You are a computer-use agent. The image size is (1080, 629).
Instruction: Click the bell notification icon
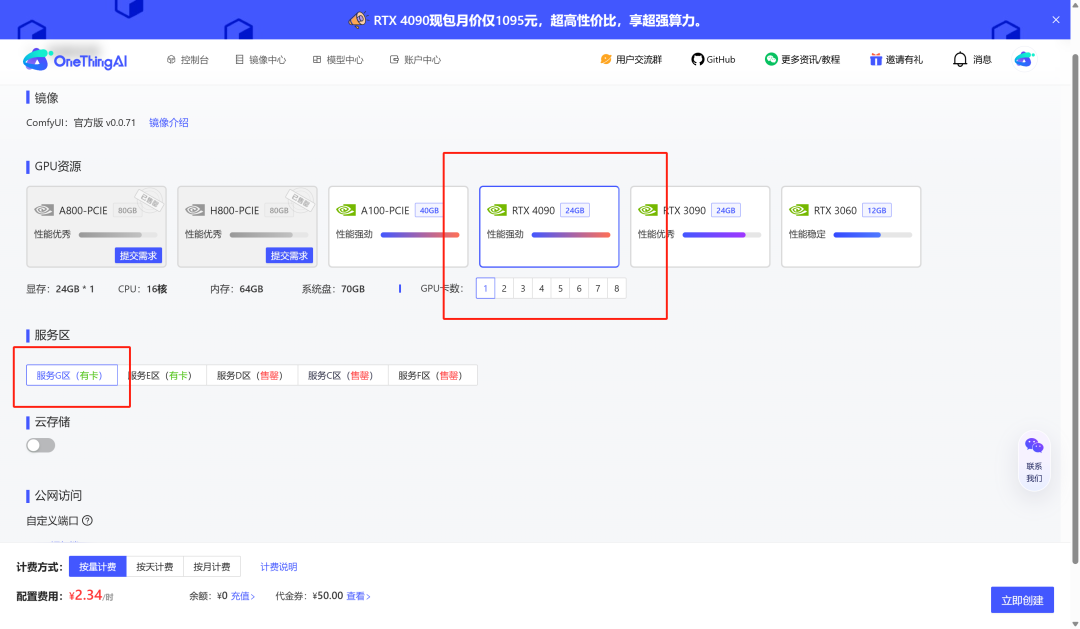pos(959,60)
